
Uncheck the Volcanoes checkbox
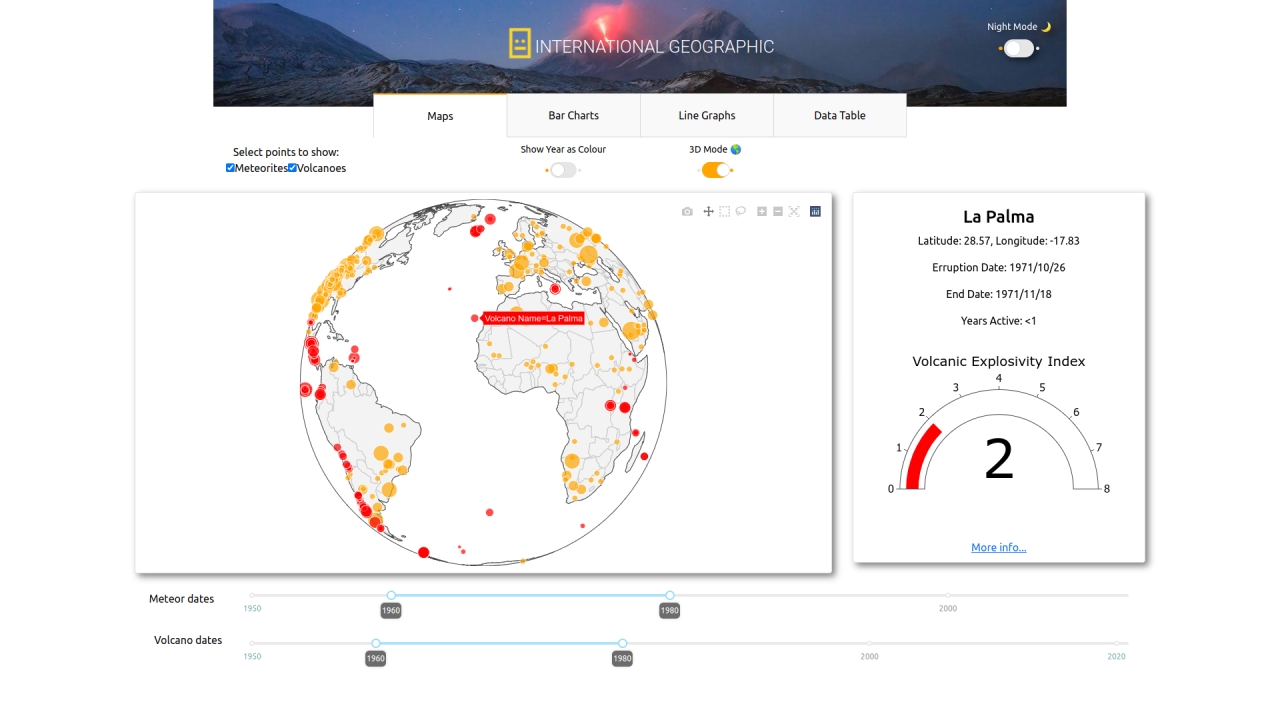point(293,168)
